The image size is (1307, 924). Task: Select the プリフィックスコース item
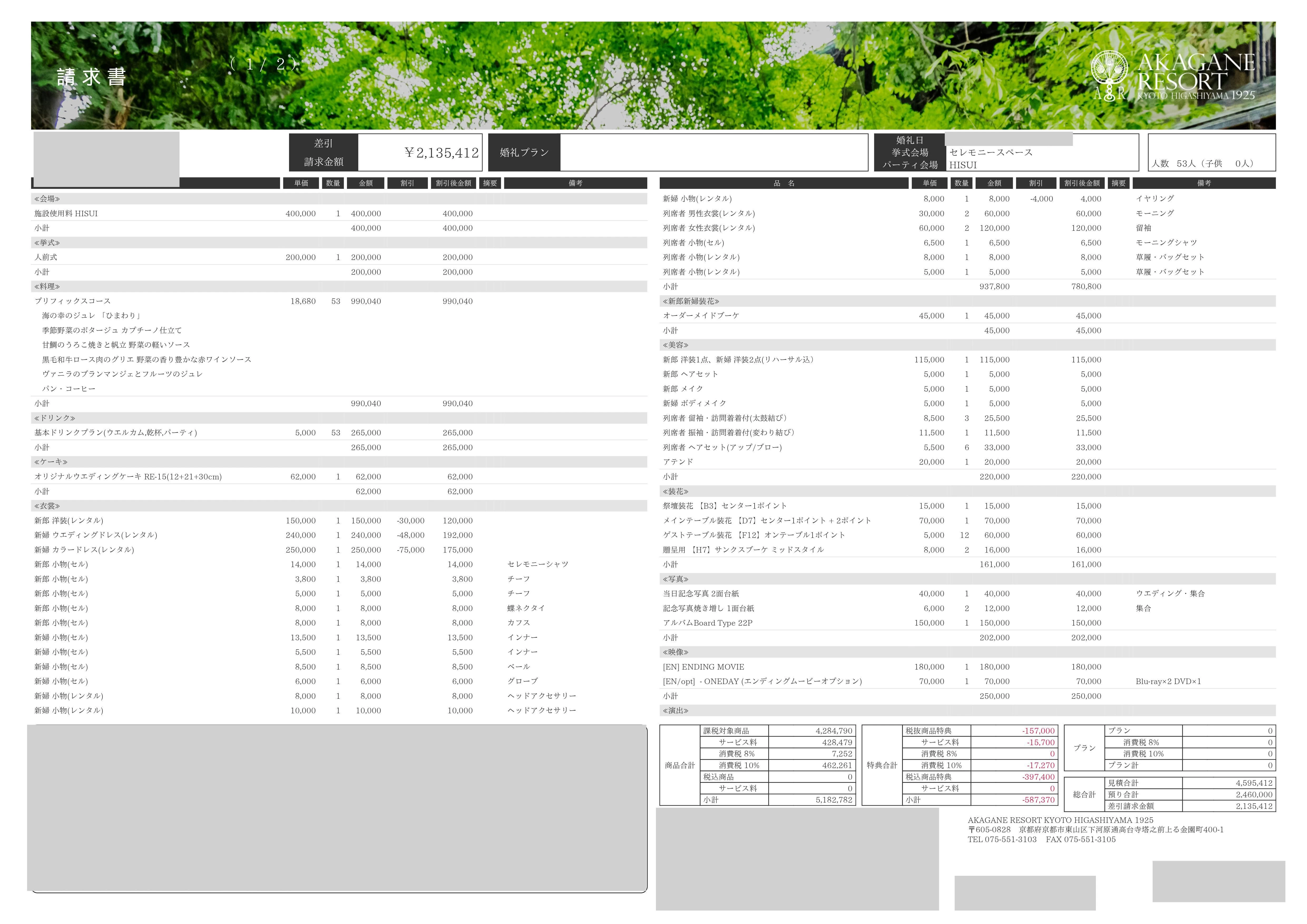pyautogui.click(x=72, y=301)
